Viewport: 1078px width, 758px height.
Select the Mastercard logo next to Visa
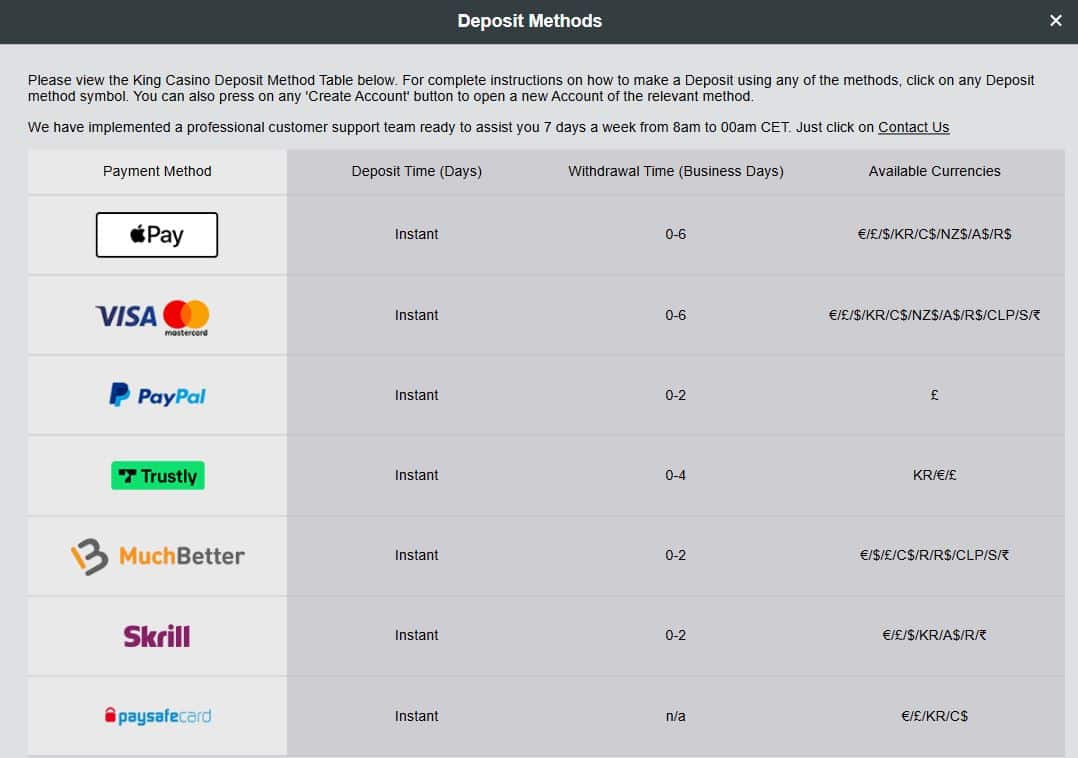click(187, 315)
